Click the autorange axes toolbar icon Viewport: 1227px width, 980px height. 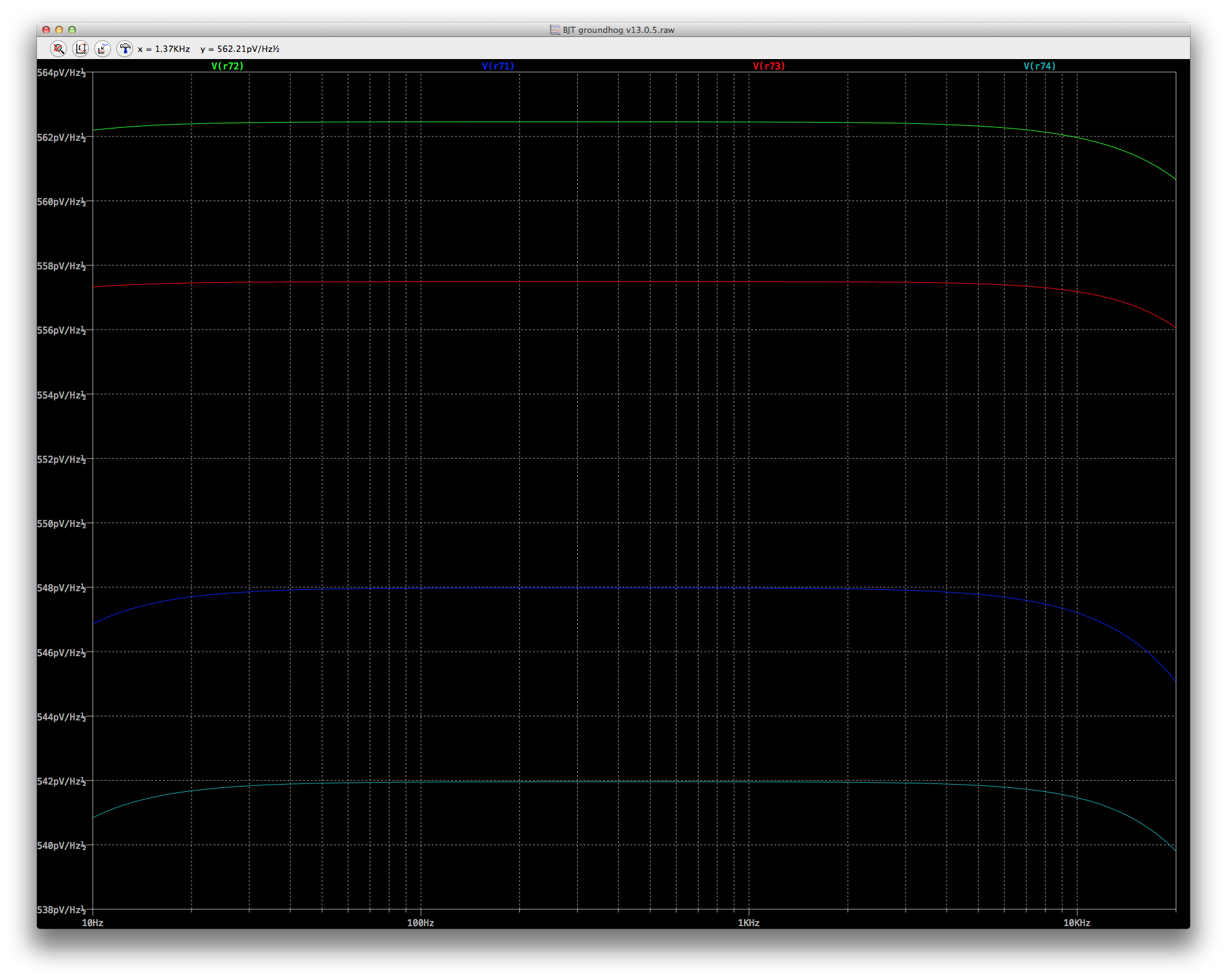coord(81,49)
